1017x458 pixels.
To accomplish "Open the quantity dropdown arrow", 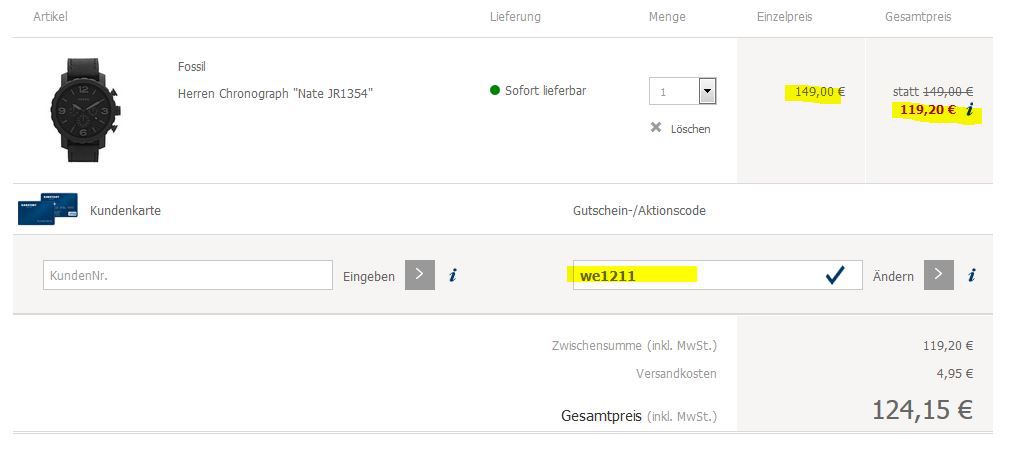I will (707, 92).
